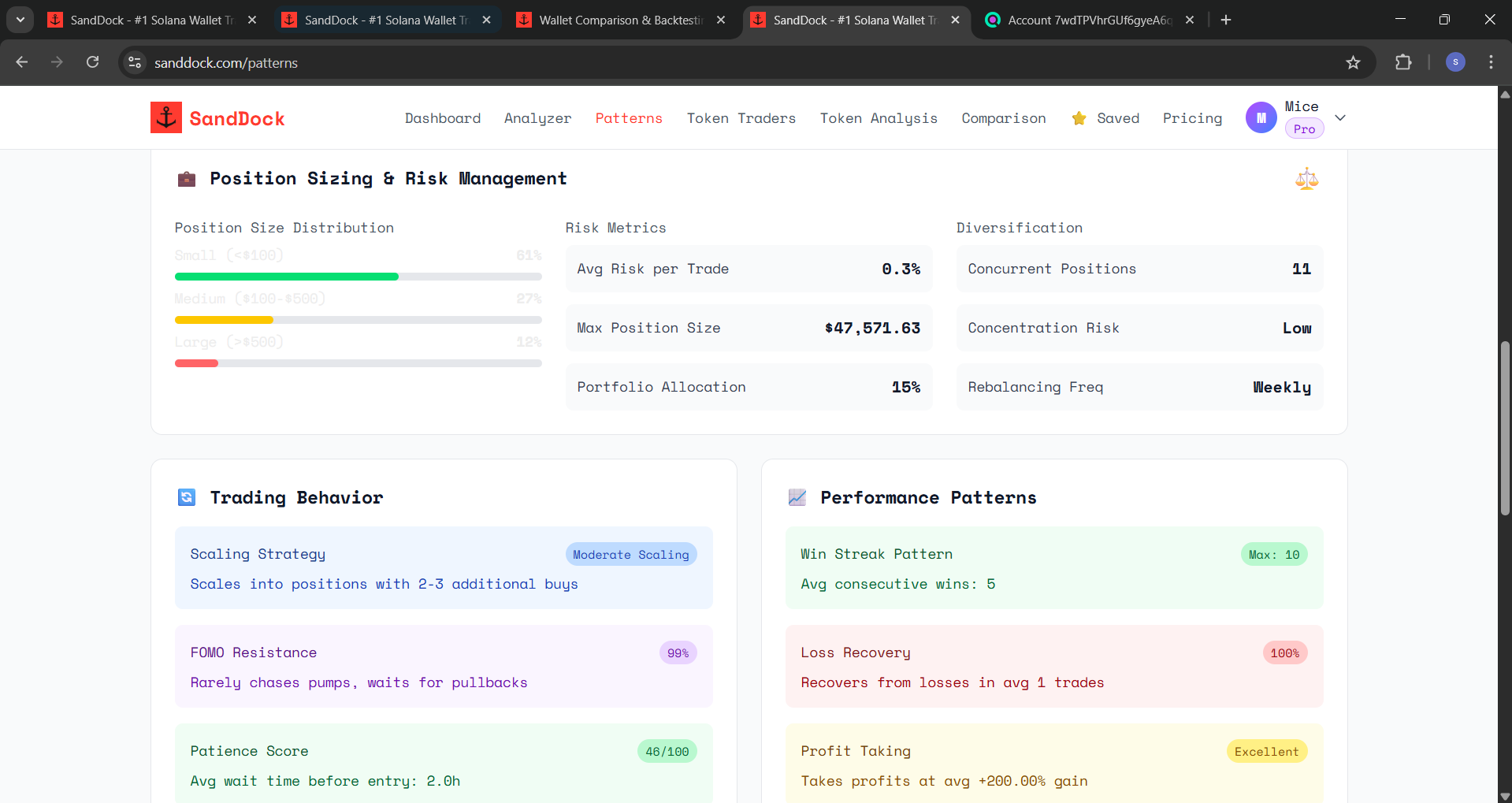
Task: Open the browser extensions puzzle icon
Action: tap(1403, 62)
